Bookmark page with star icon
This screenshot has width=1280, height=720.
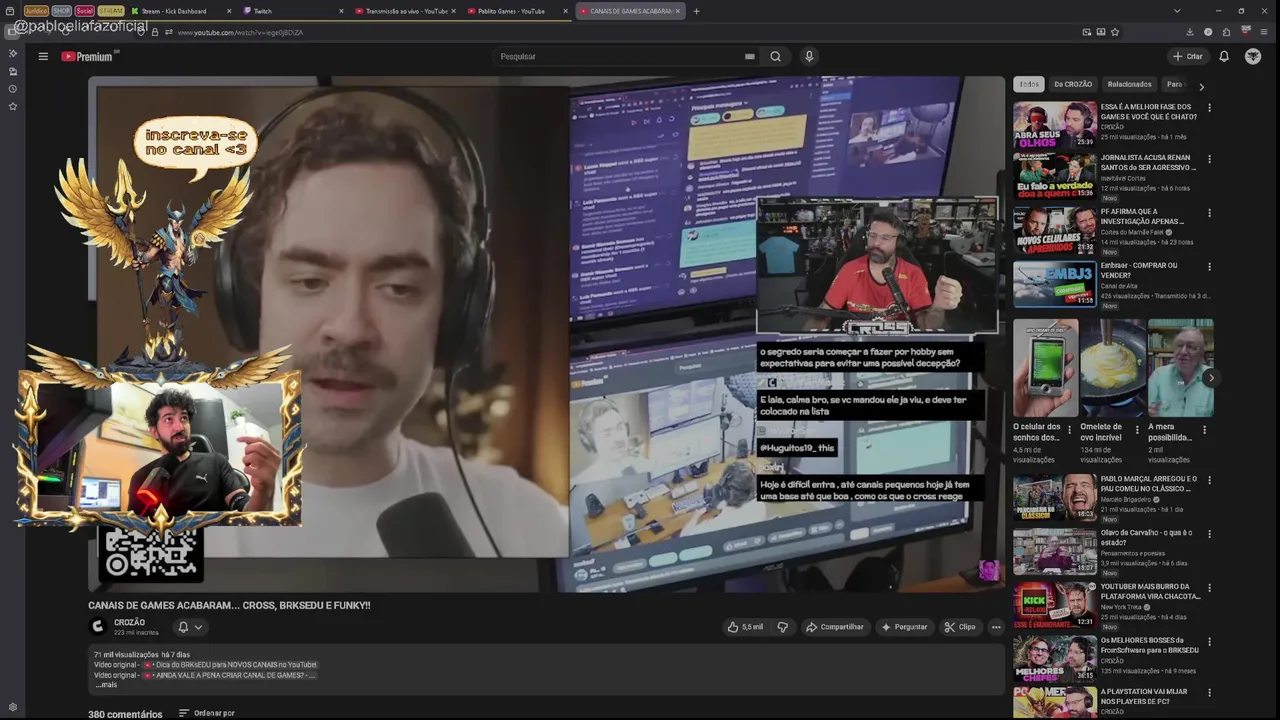point(1115,32)
